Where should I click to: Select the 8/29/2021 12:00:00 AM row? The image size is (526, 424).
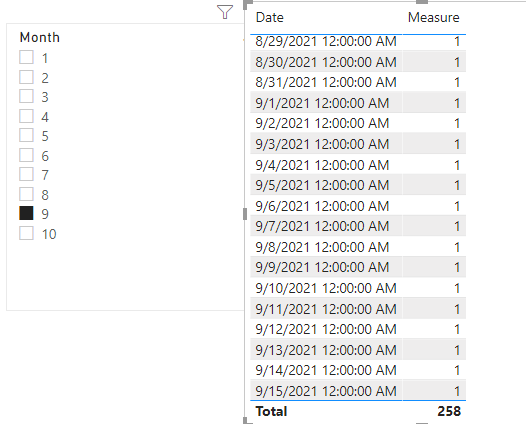pyautogui.click(x=358, y=42)
